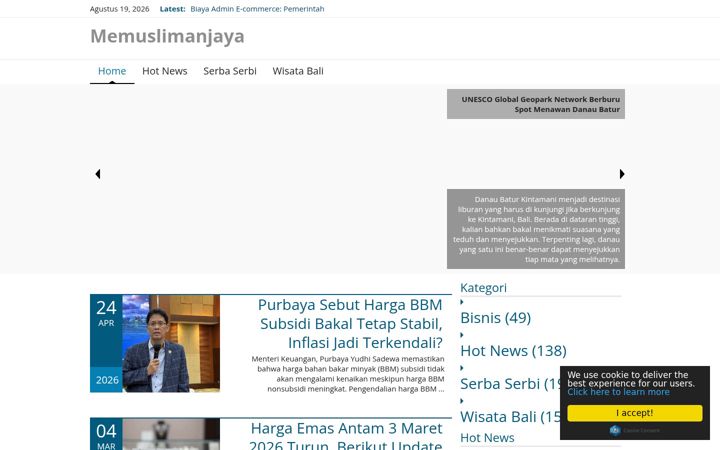Click the previous slide arrow in slider
The width and height of the screenshot is (720, 450).
[97, 174]
